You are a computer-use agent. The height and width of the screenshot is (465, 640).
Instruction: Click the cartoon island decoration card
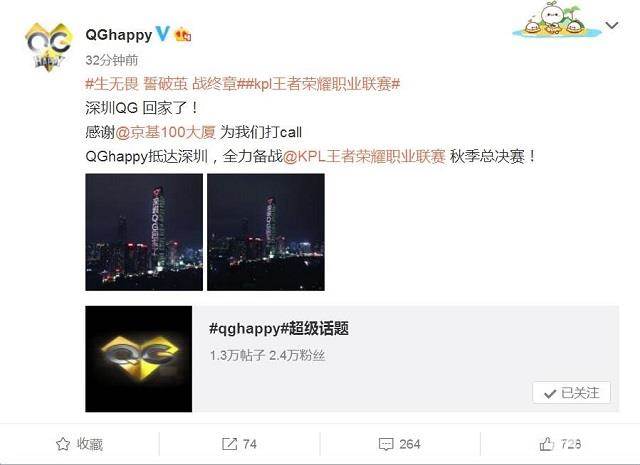tap(557, 19)
